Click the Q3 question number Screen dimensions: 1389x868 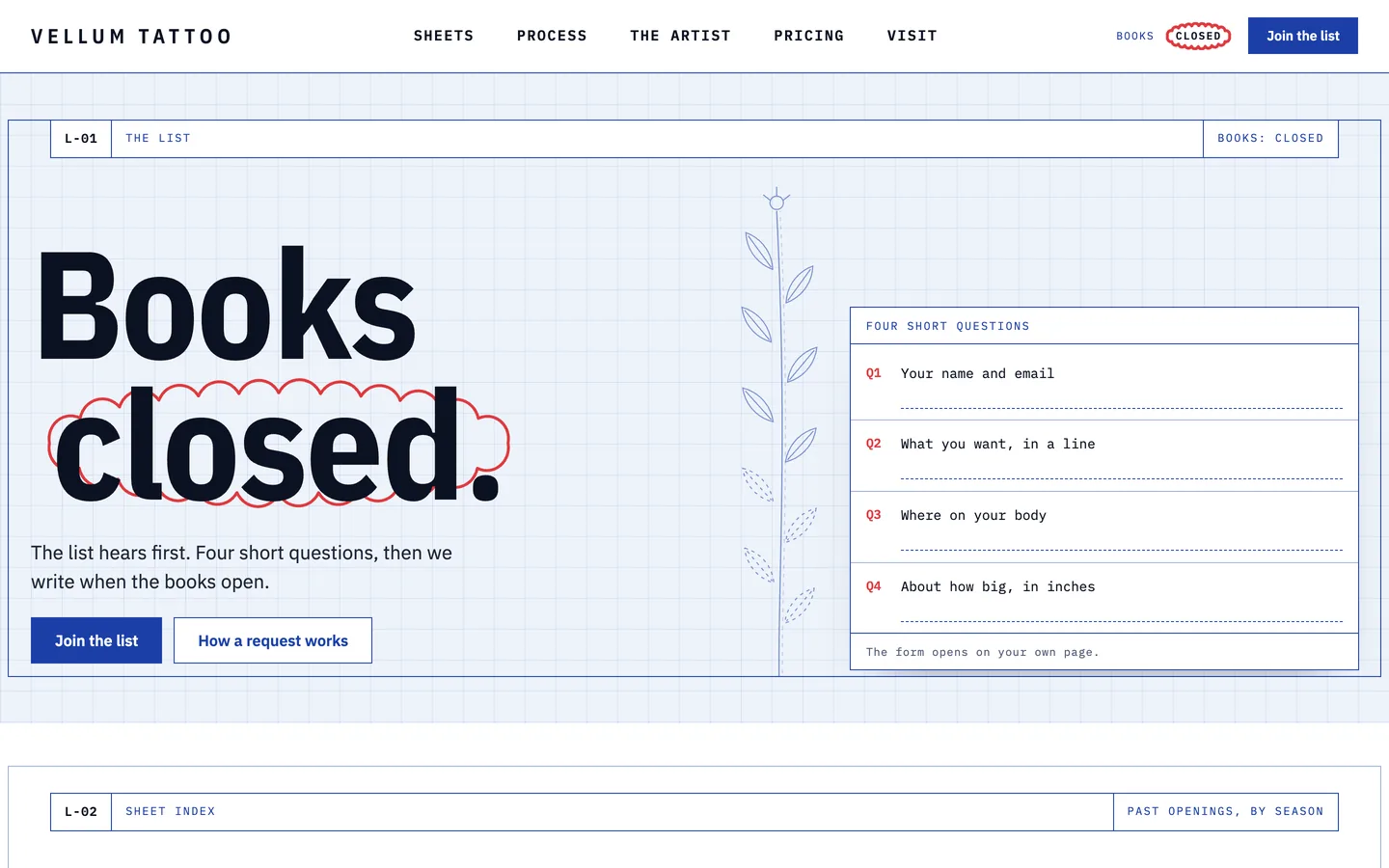coord(874,515)
